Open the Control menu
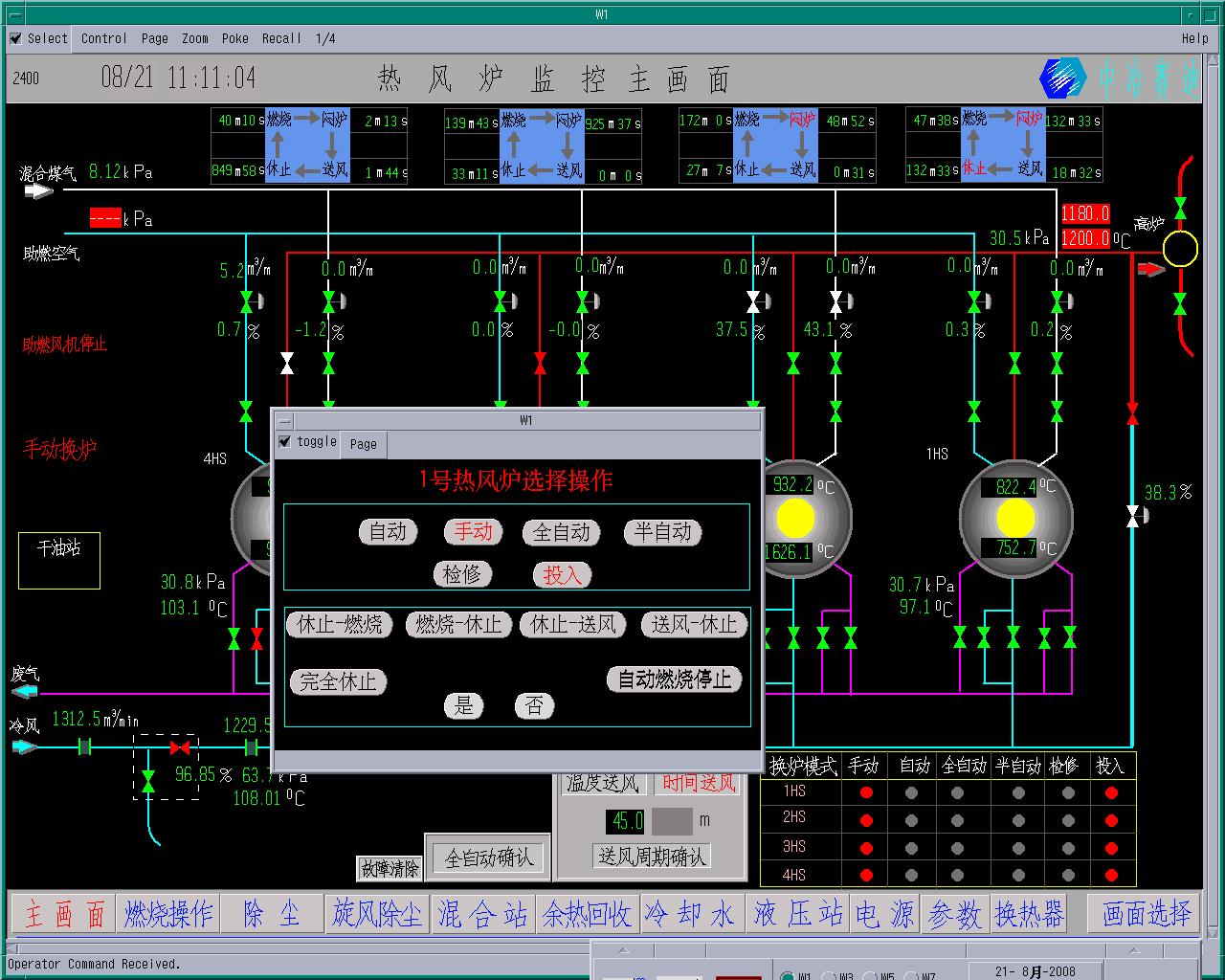 coord(103,38)
